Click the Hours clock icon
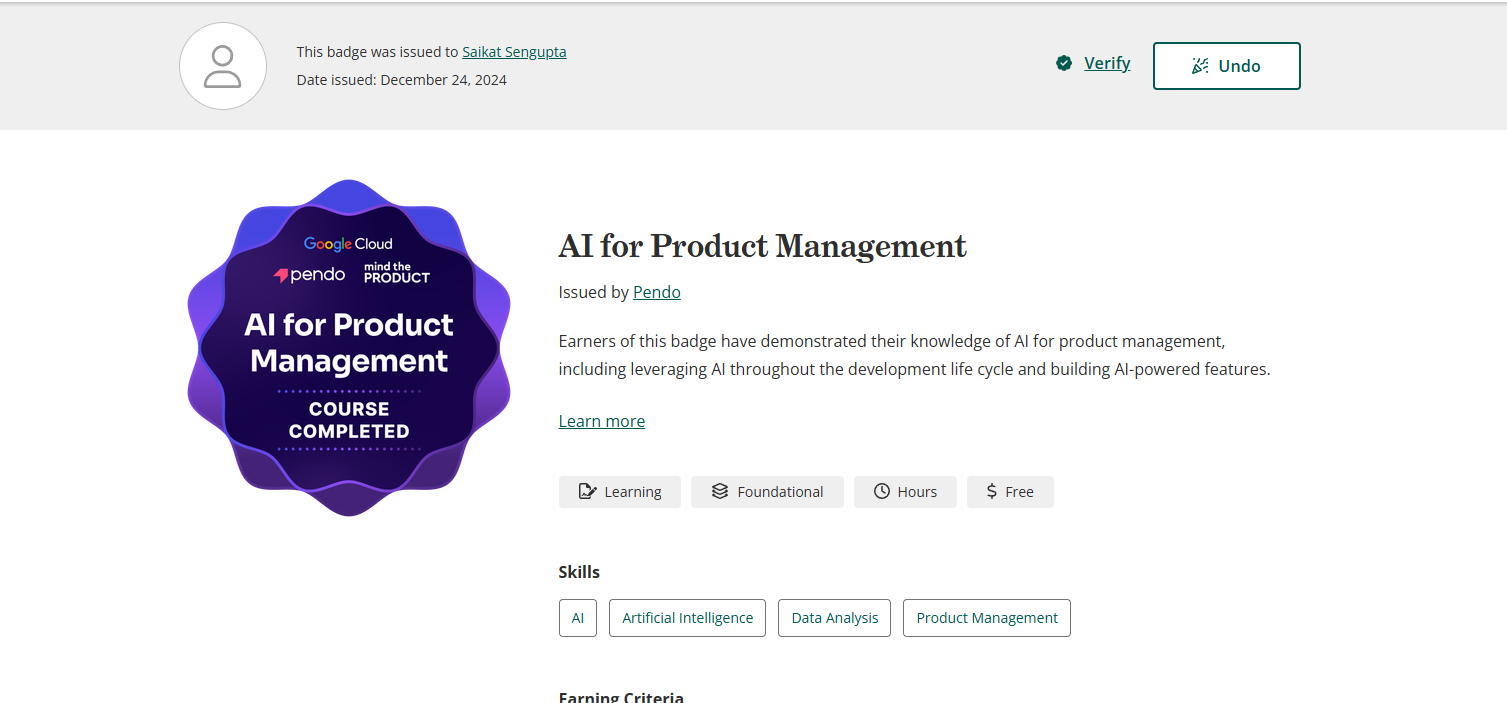1507x703 pixels. (x=882, y=492)
